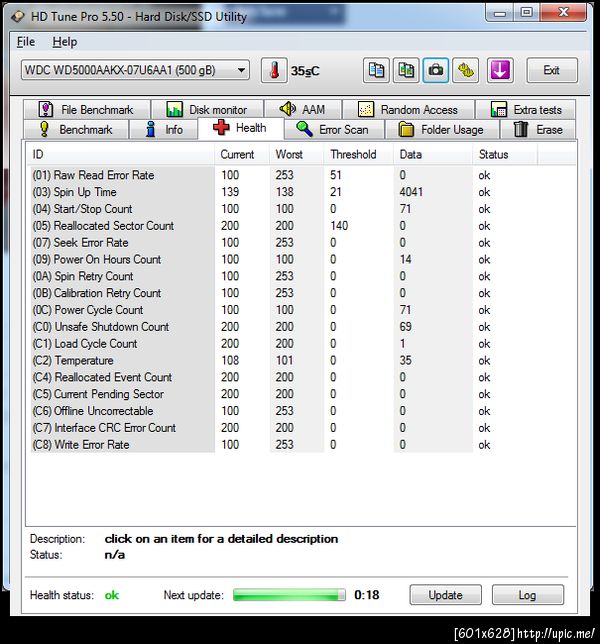The width and height of the screenshot is (600, 644).
Task: Click the 4041 data value for Spin Up Time
Action: click(411, 192)
